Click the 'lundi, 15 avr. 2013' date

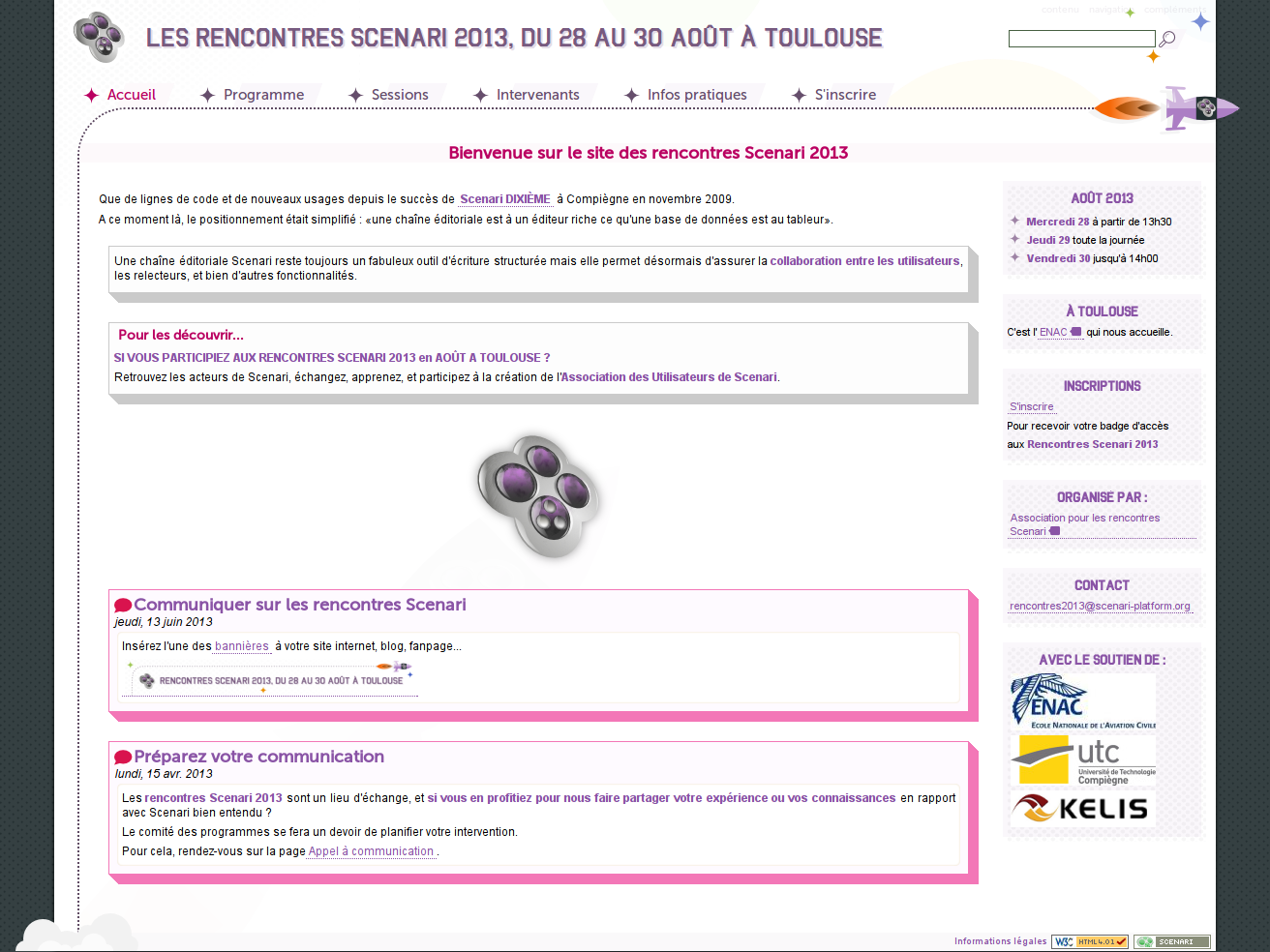[x=164, y=774]
